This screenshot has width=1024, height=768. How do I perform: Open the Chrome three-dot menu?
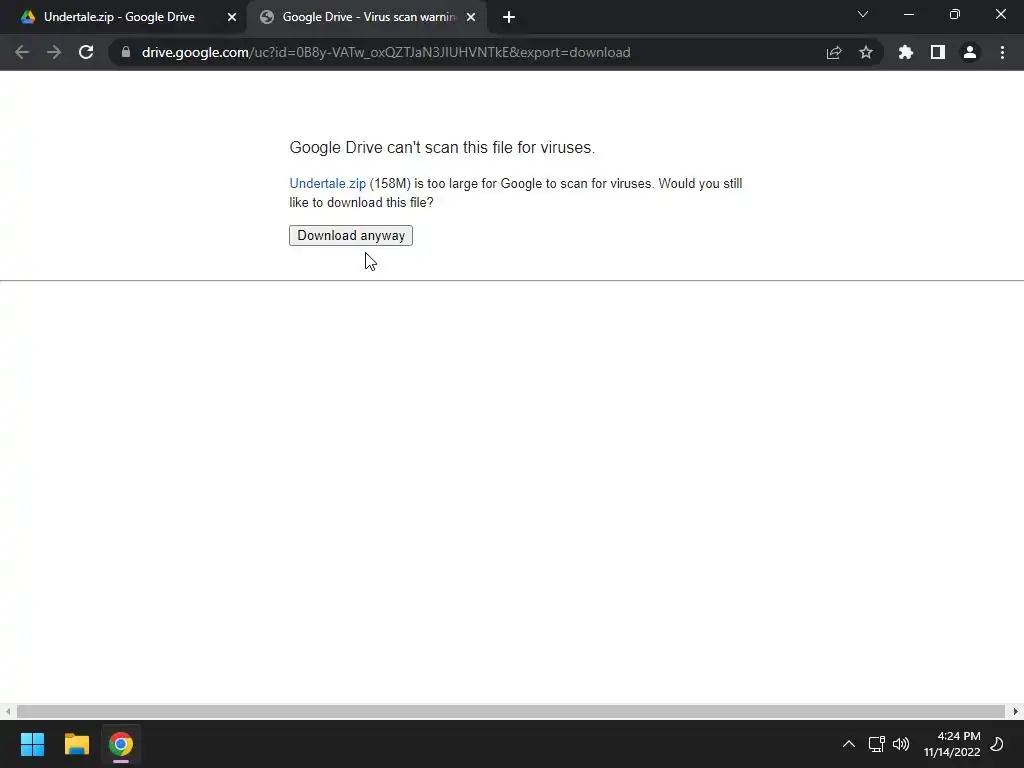[x=1002, y=52]
